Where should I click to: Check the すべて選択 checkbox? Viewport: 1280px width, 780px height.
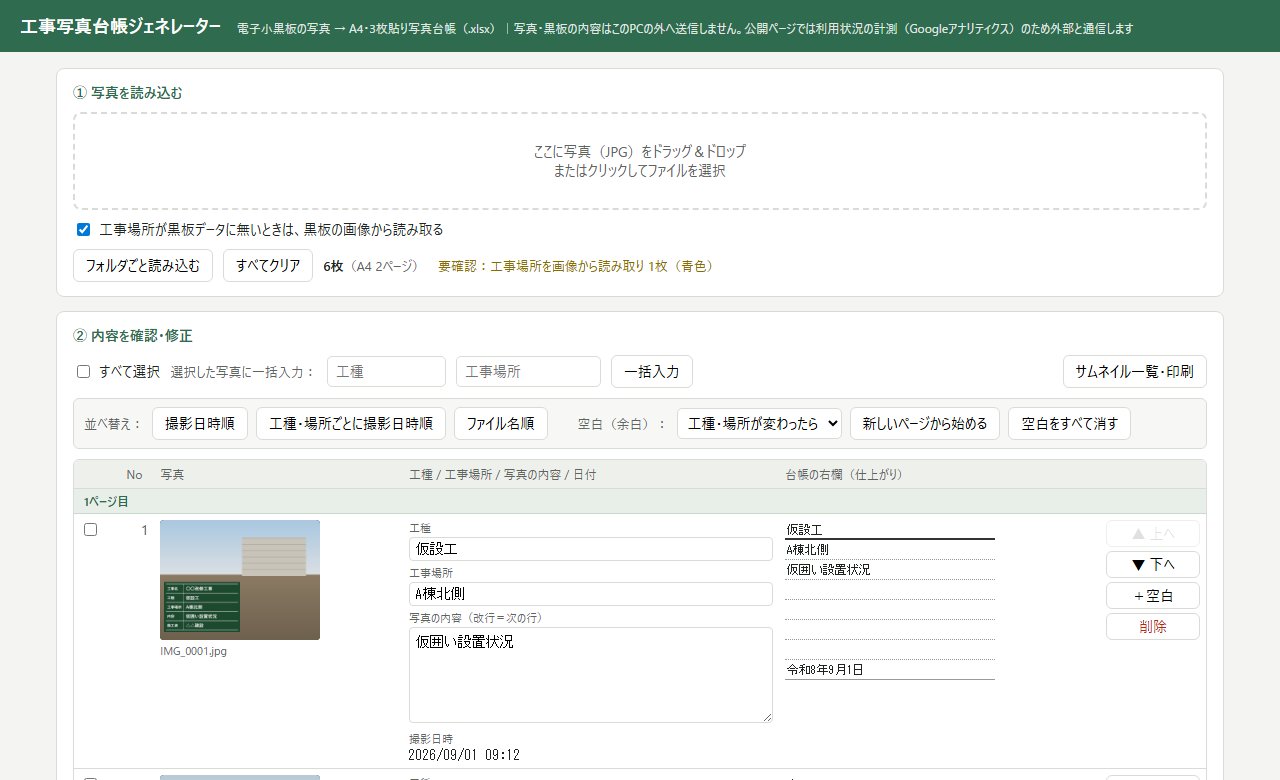click(83, 372)
